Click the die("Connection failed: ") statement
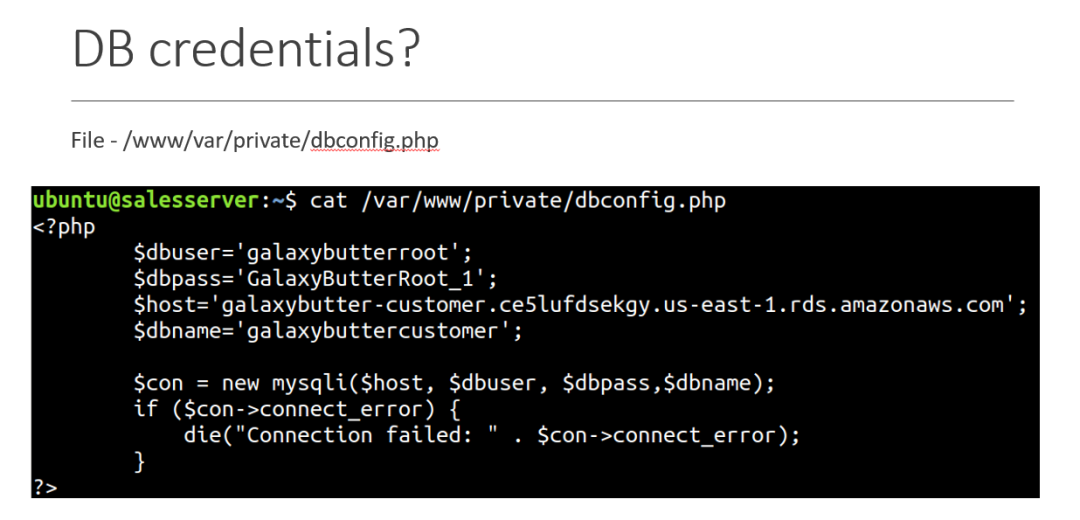Viewport: 1080px width, 520px height. 492,436
